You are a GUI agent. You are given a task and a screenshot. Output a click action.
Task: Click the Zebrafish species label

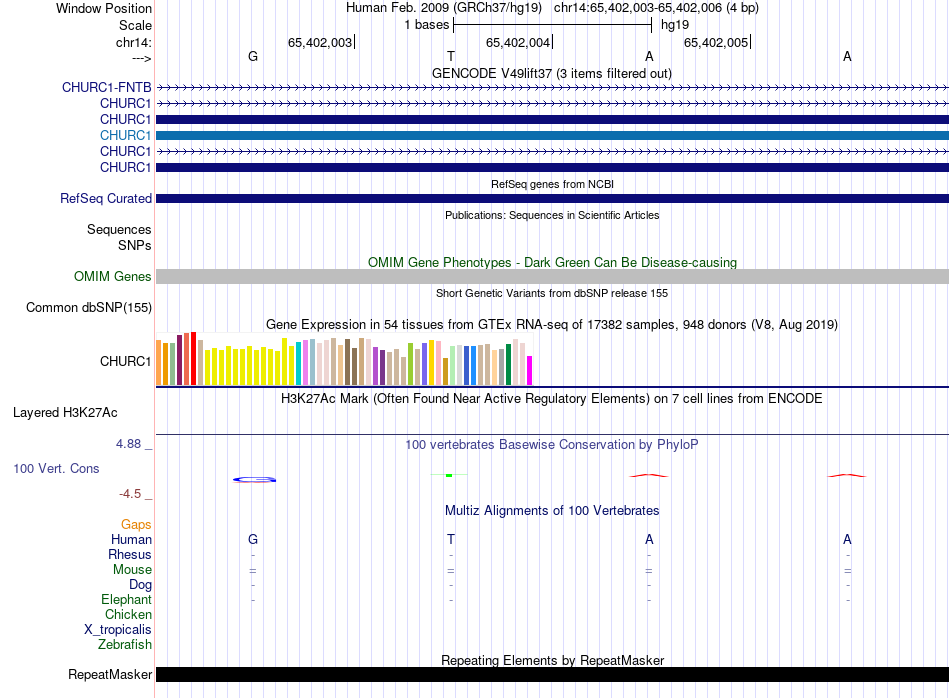[x=125, y=644]
